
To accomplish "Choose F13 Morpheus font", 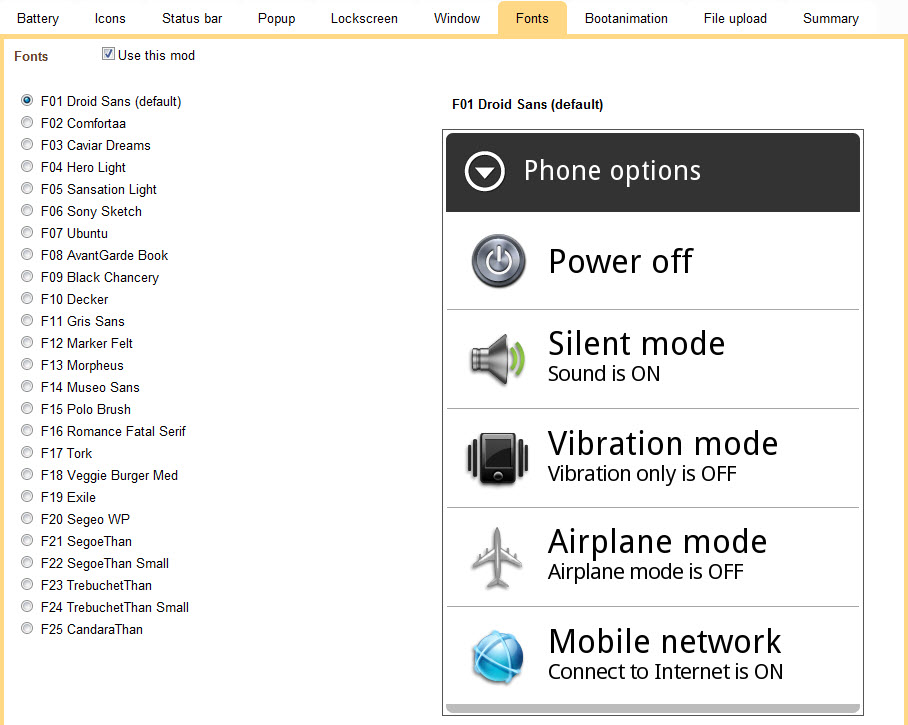I will click(27, 364).
